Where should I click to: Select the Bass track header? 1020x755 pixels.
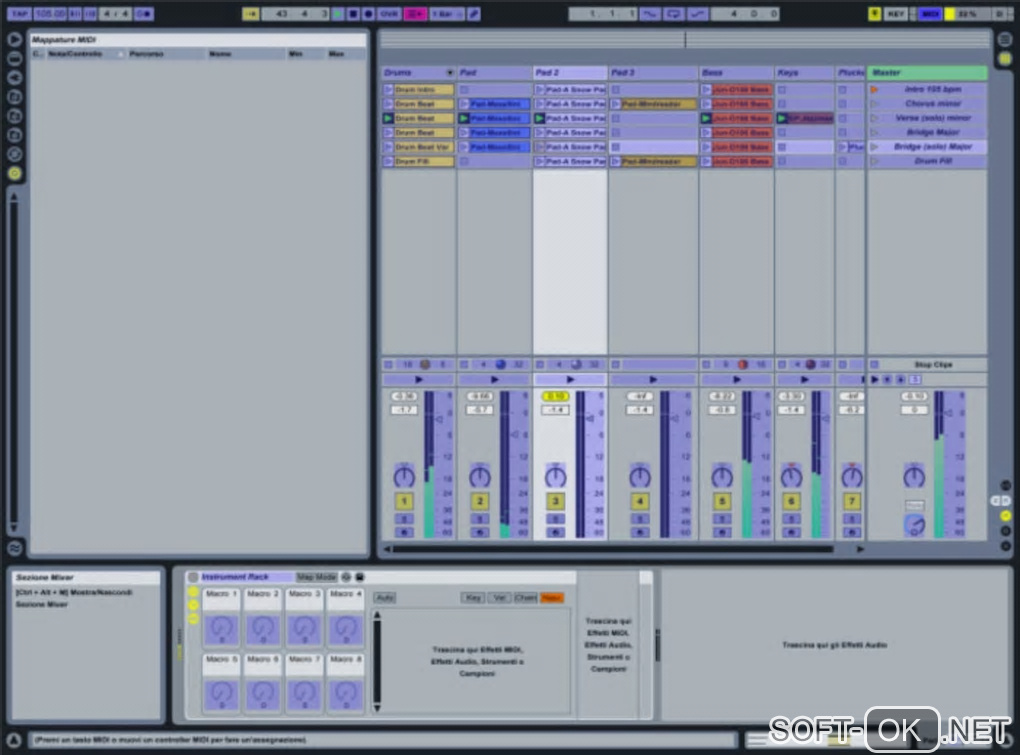coord(736,73)
